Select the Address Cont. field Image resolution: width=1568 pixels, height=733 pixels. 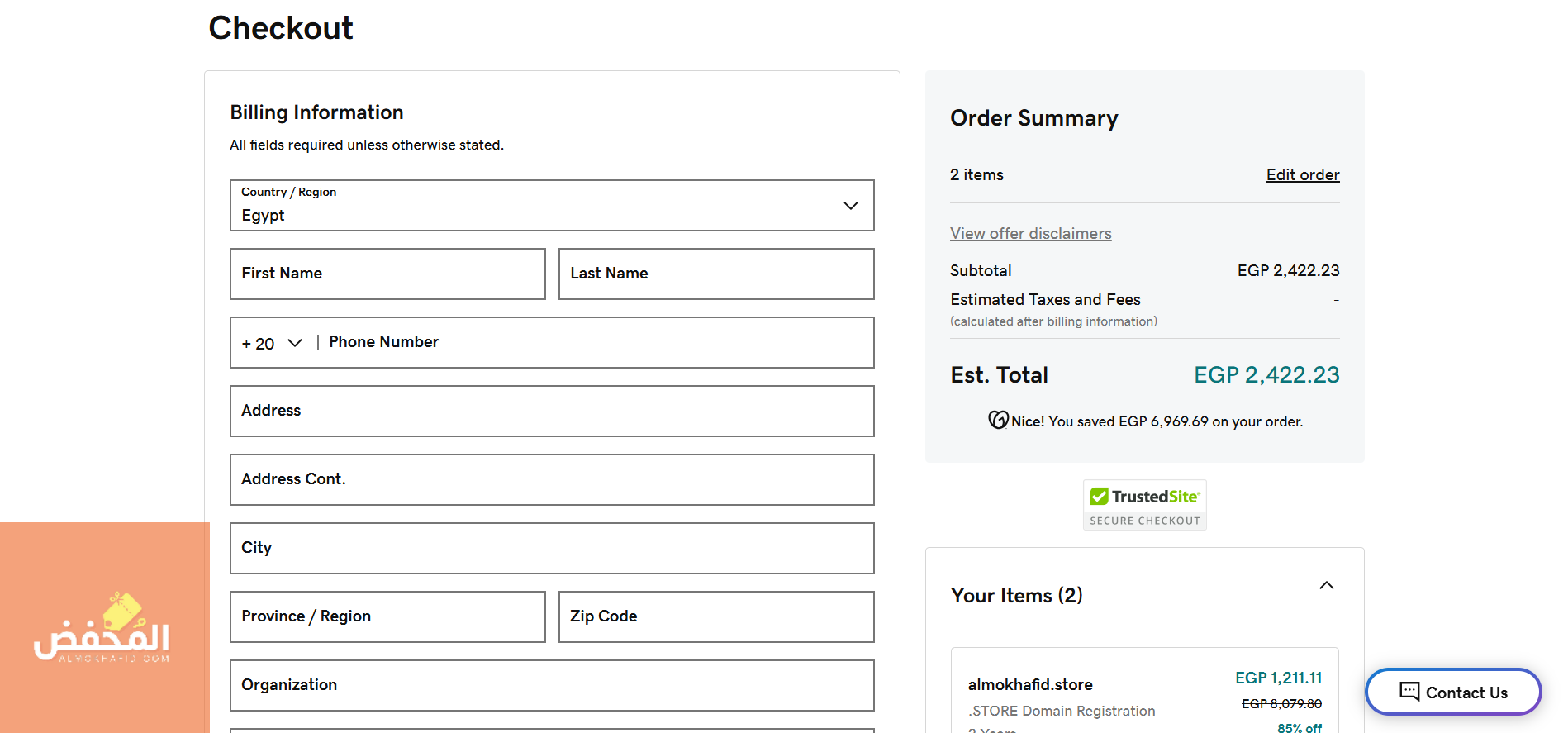[552, 480]
